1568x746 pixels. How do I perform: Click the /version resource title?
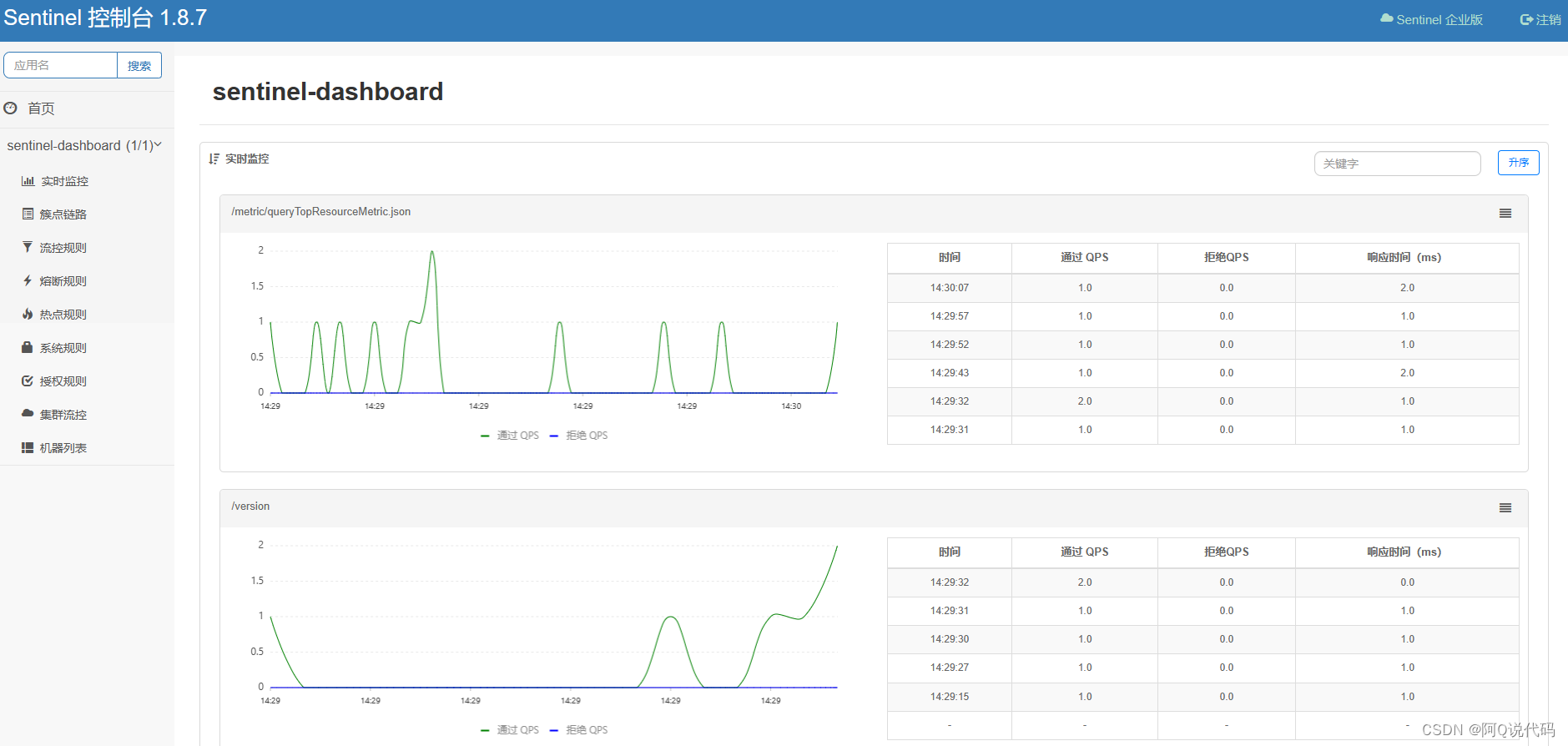250,507
